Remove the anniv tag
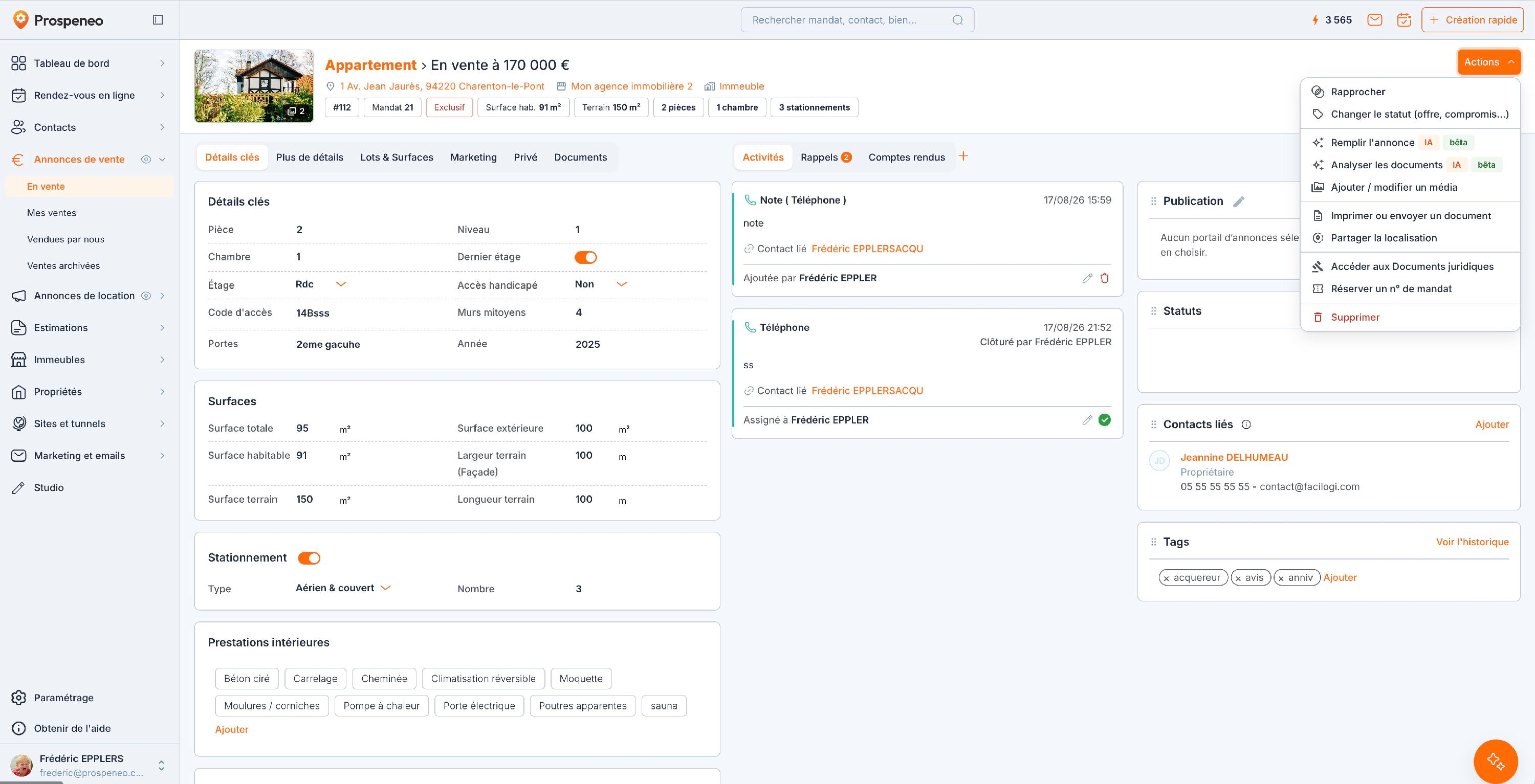The image size is (1535, 784). click(1281, 578)
